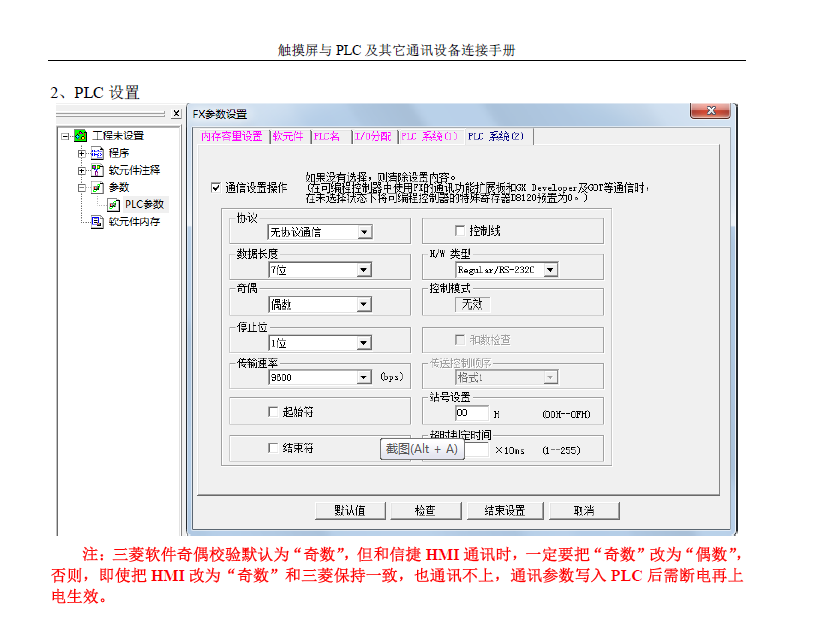Click the 软元件内存 icon
Image resolution: width=827 pixels, height=634 pixels.
click(x=97, y=221)
